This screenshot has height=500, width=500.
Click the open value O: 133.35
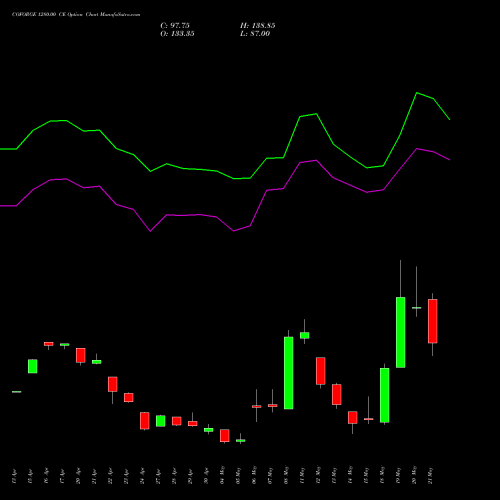[177, 34]
